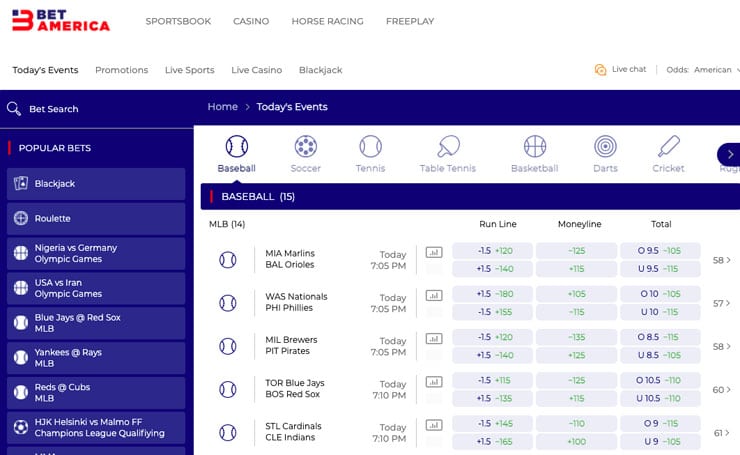
Task: Select the Baseball sport icon
Action: tap(236, 146)
